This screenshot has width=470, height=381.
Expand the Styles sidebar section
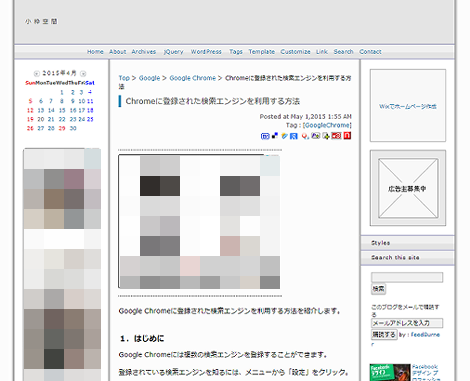(407, 243)
